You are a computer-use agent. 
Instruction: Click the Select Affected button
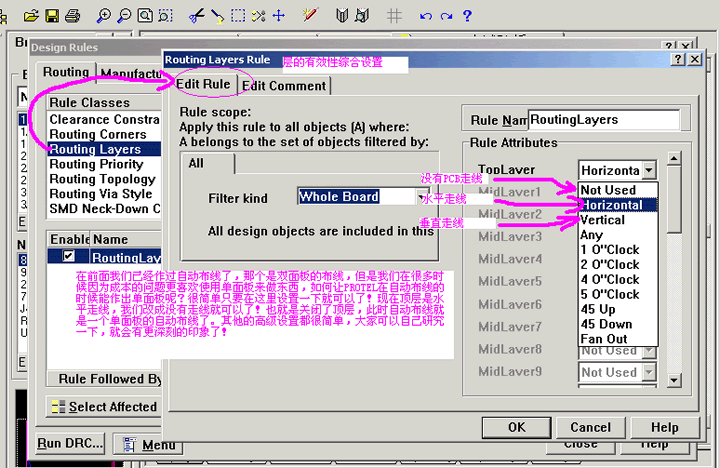[x=104, y=406]
